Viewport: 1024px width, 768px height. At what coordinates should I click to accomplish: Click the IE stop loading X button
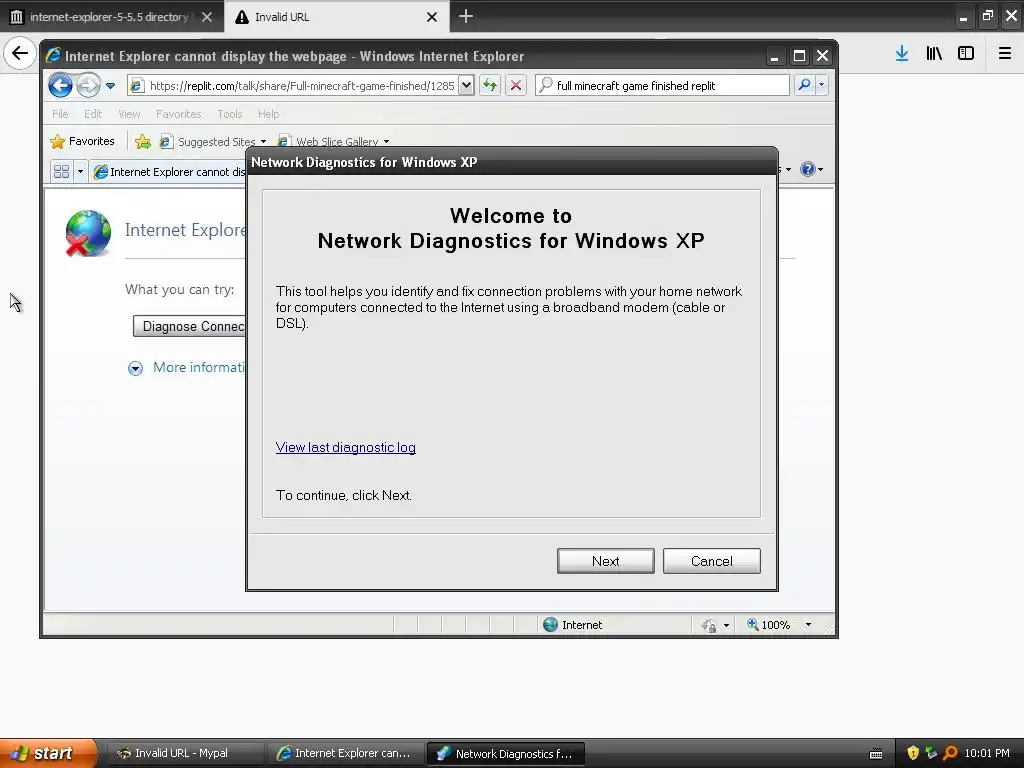click(x=516, y=86)
